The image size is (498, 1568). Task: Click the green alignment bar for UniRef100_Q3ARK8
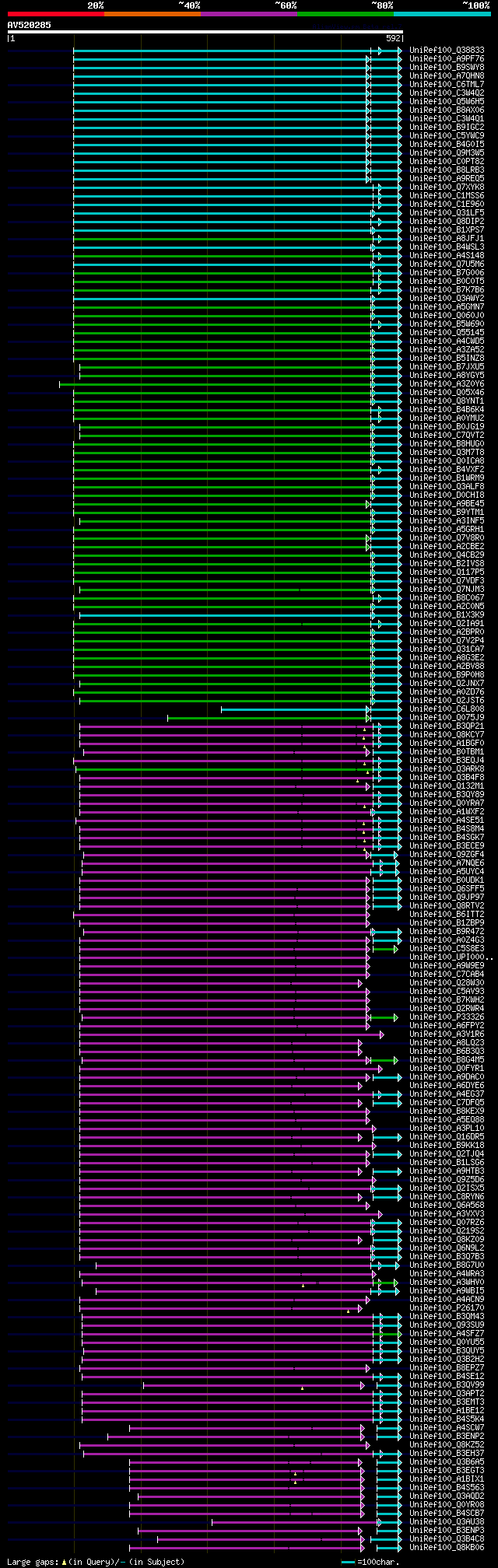point(226,769)
